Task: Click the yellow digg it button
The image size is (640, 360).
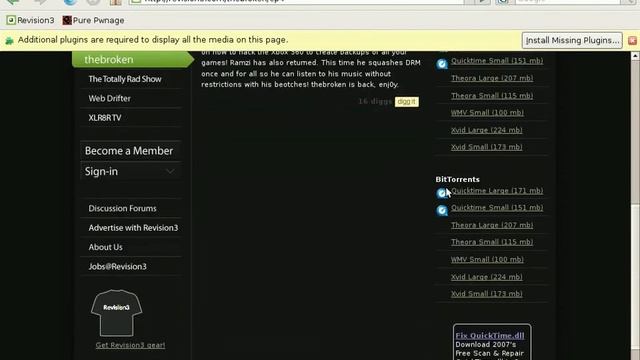Action: click(407, 102)
